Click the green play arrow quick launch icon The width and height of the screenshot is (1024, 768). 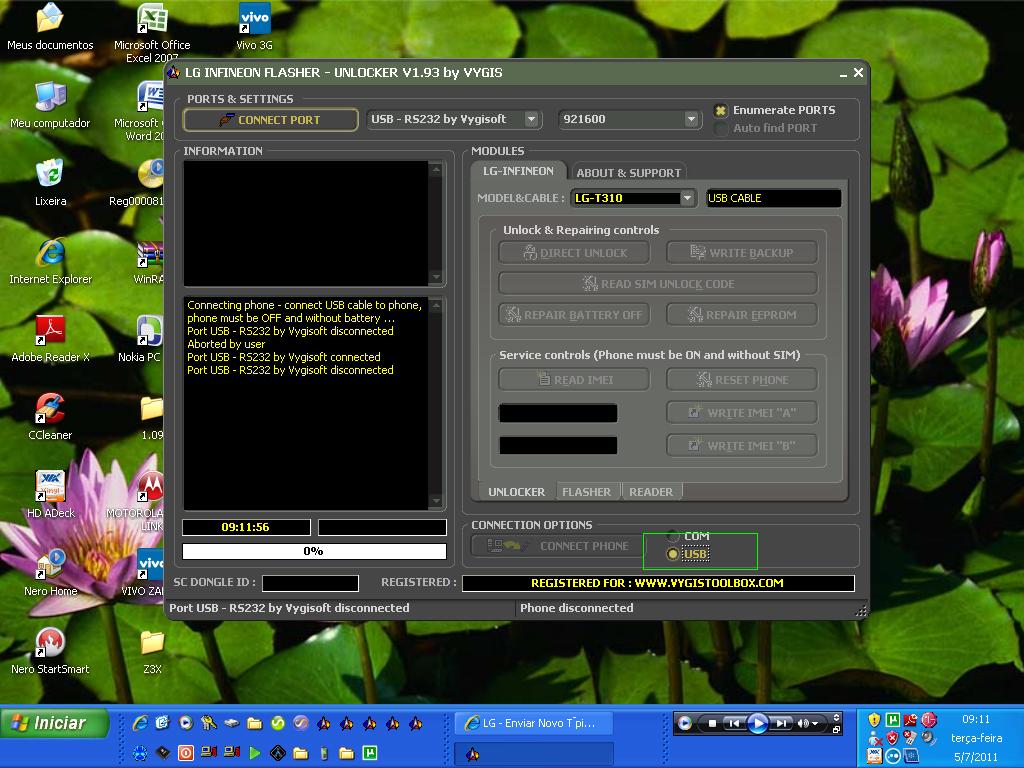(x=255, y=753)
